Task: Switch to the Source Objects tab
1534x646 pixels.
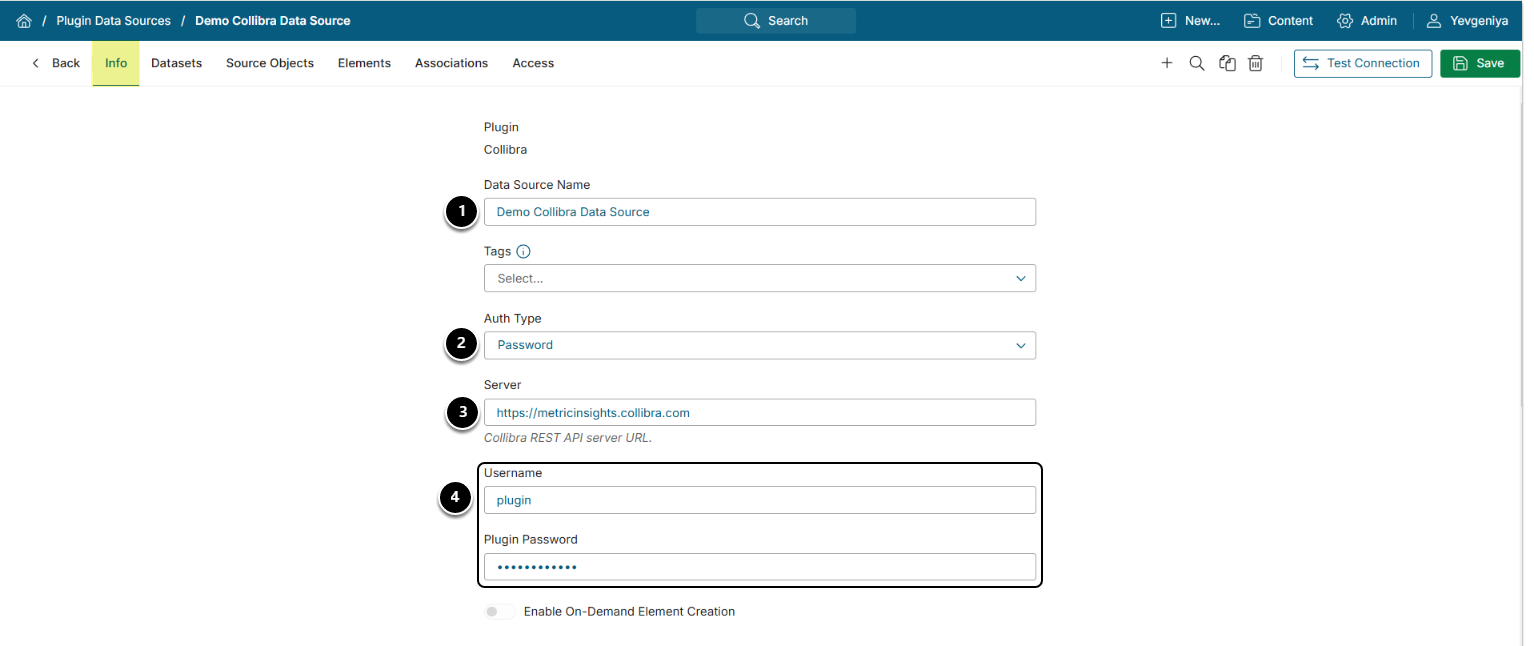Action: (270, 63)
